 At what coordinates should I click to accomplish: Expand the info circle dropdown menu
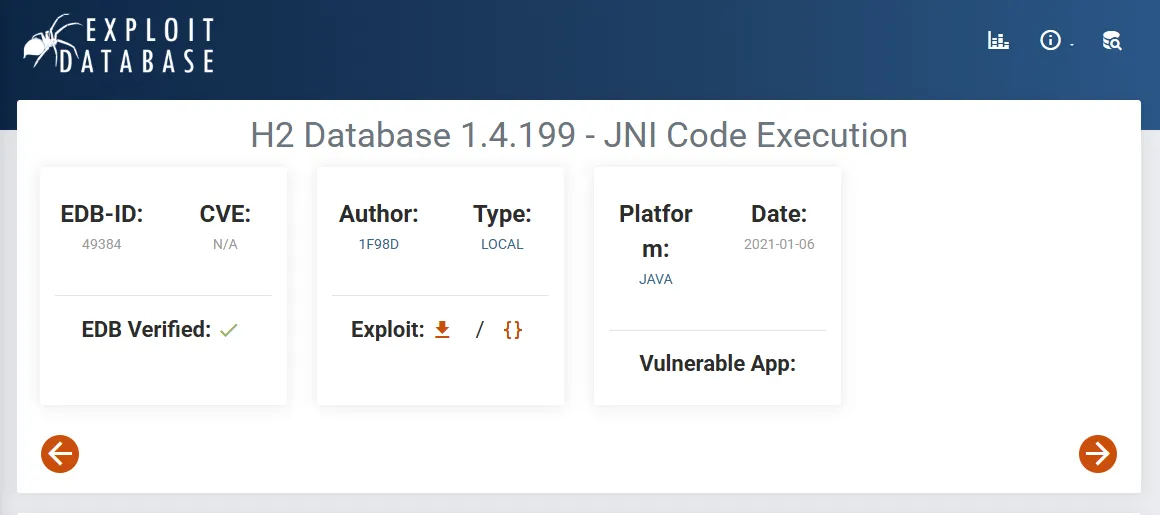pos(1056,41)
